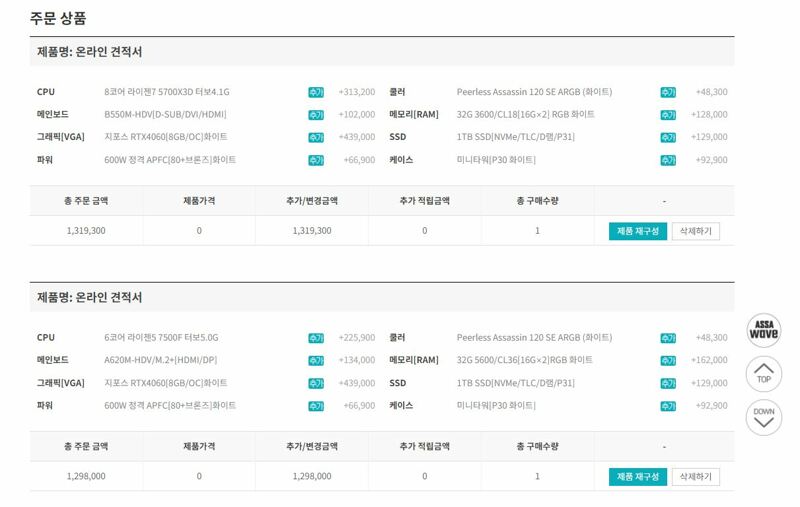Image resolution: width=800 pixels, height=507 pixels.
Task: Click 삭제하기 for the 1,319,300 order
Action: (695, 231)
